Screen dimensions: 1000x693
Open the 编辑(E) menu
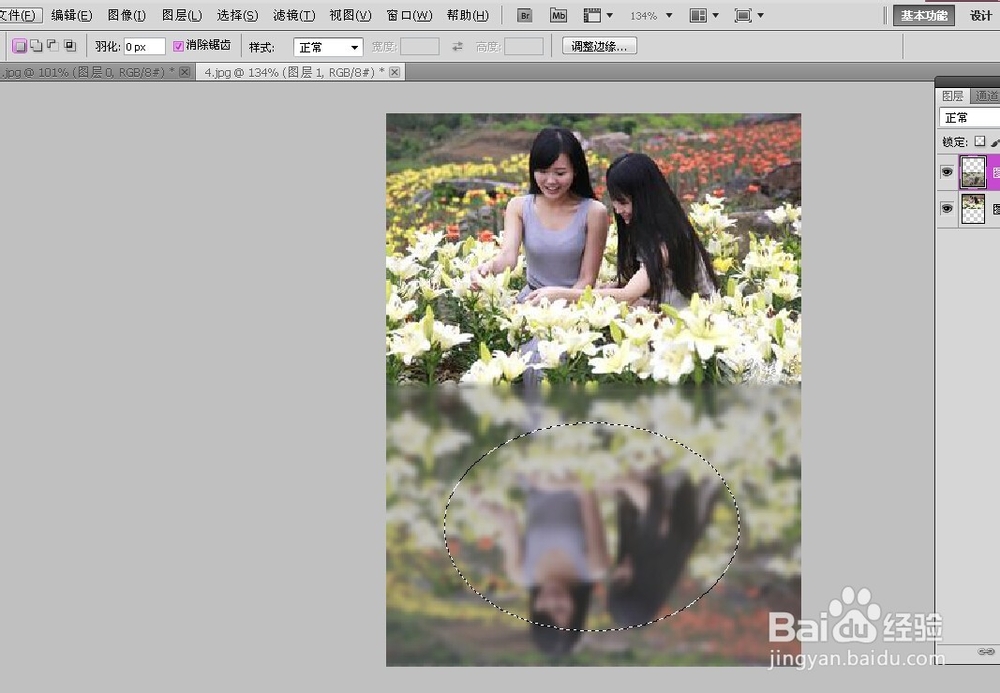tap(71, 15)
